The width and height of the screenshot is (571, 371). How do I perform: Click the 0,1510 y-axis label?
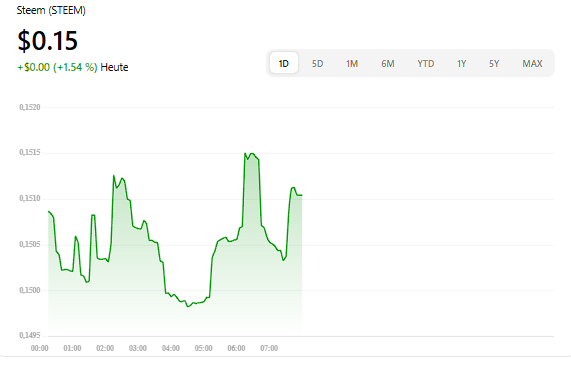coord(30,198)
